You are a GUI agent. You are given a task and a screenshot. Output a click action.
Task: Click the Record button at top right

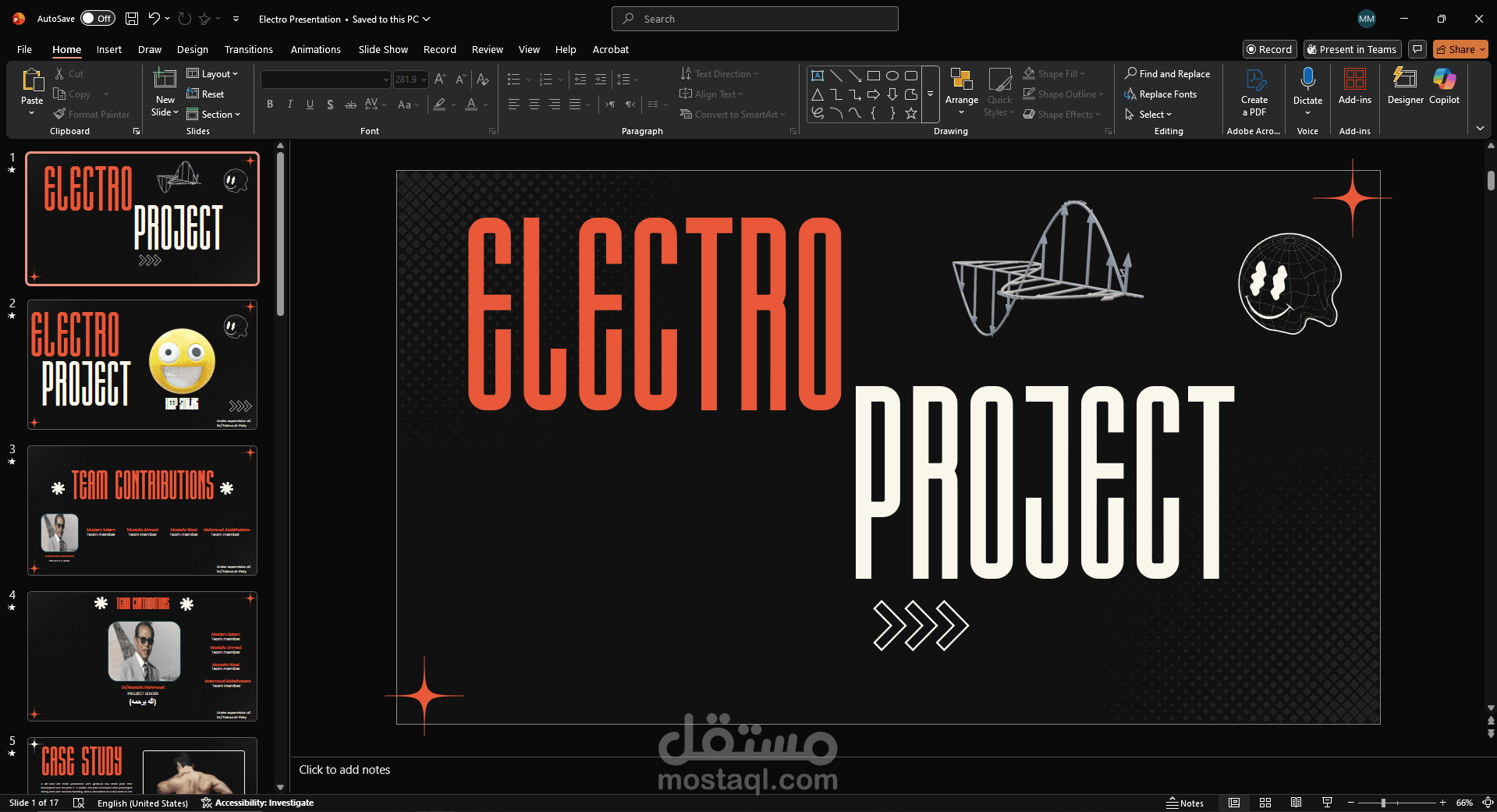(x=1269, y=49)
